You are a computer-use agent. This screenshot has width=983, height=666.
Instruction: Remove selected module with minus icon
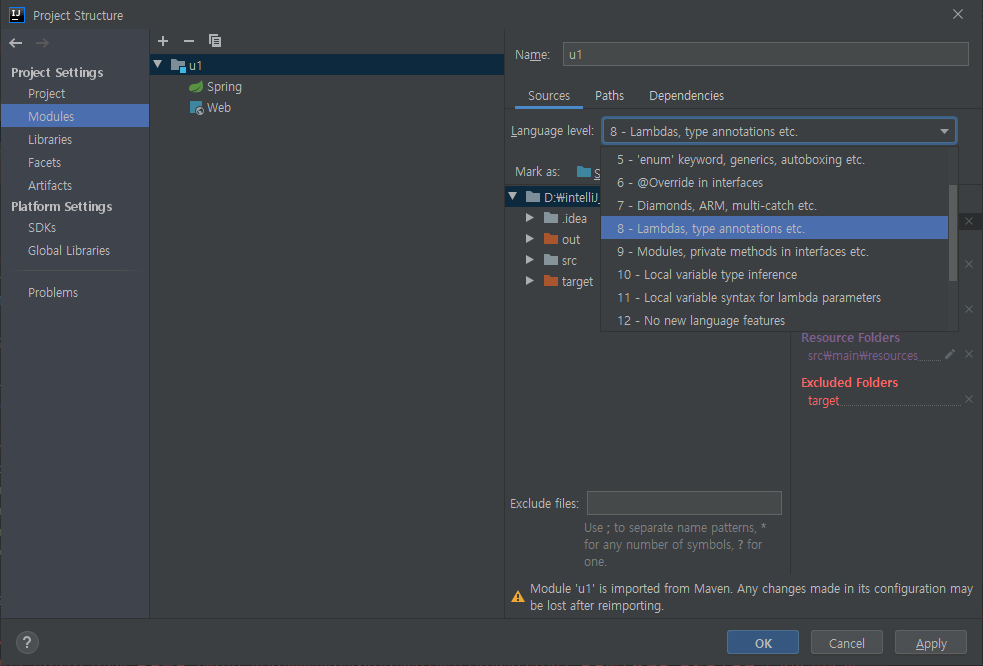pos(189,41)
